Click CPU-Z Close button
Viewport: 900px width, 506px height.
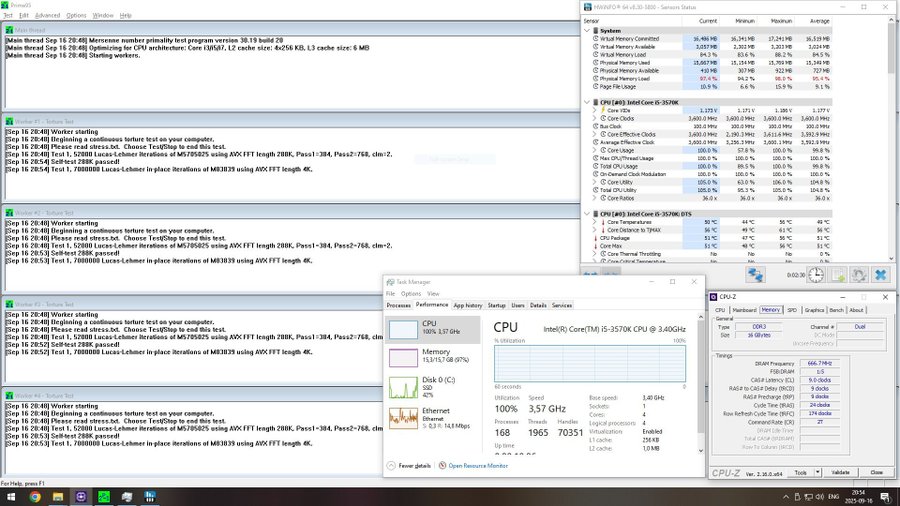pyautogui.click(x=876, y=472)
